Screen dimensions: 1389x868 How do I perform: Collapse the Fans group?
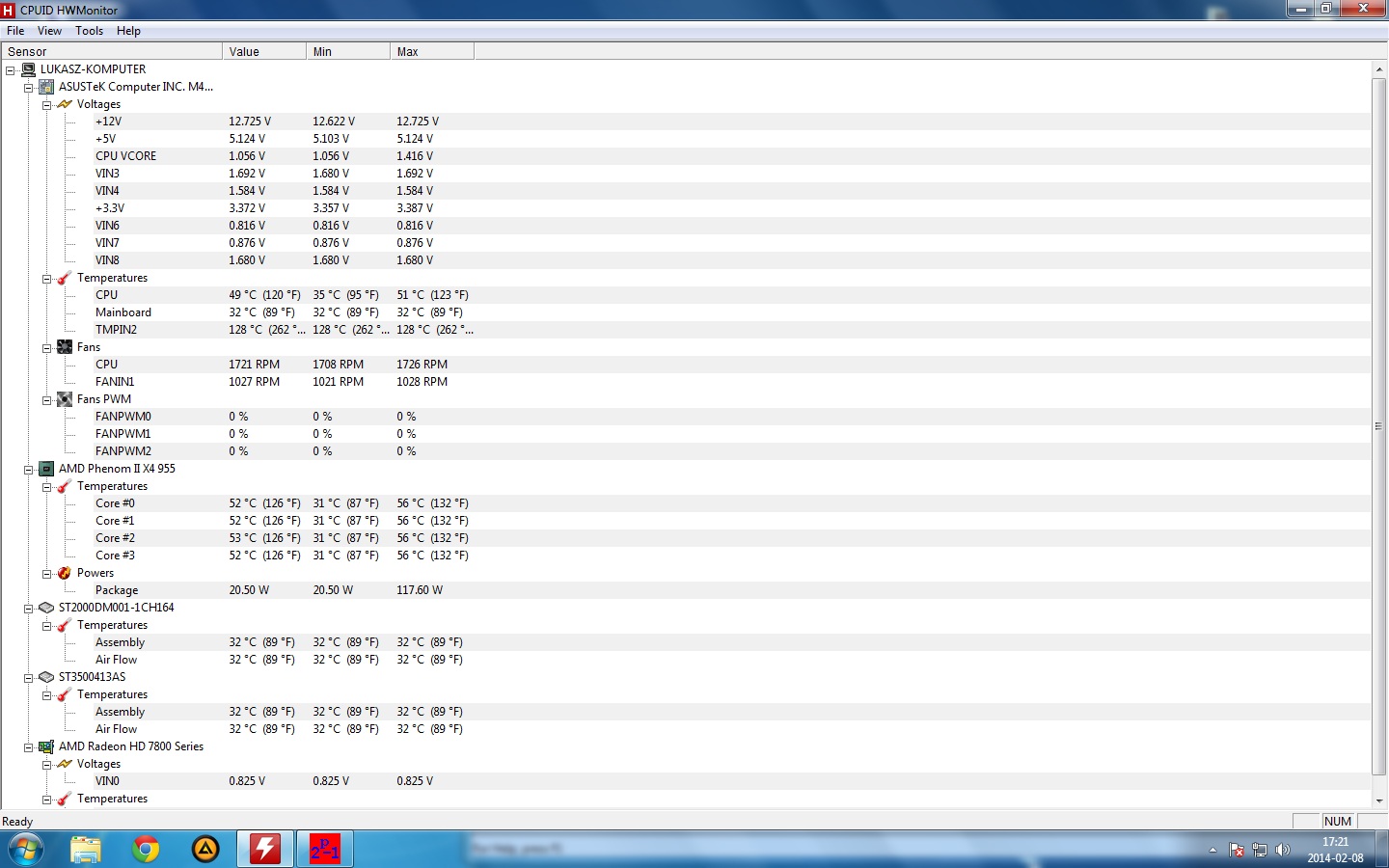[46, 348]
